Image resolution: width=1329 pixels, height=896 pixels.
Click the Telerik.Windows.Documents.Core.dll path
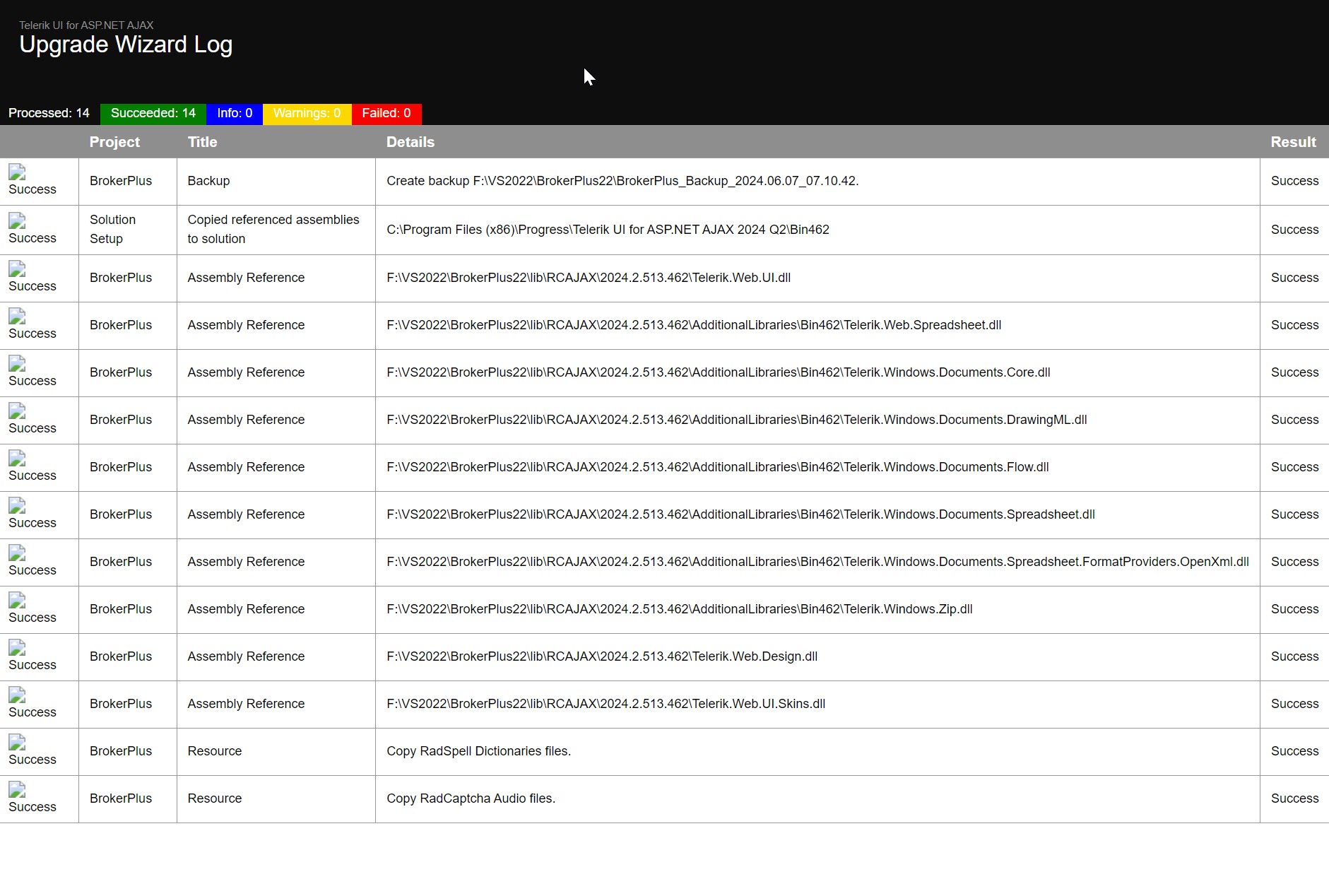click(x=719, y=372)
